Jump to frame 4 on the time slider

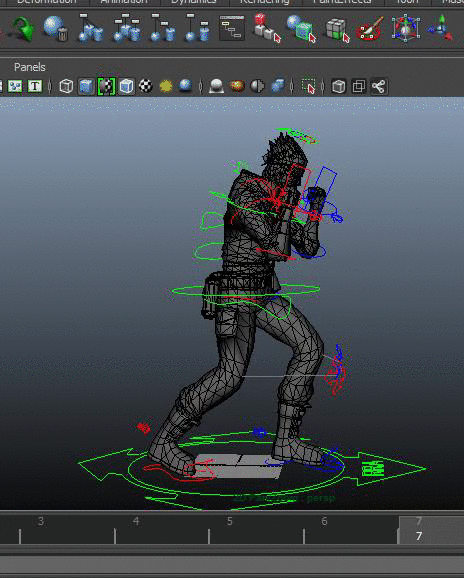click(x=136, y=521)
